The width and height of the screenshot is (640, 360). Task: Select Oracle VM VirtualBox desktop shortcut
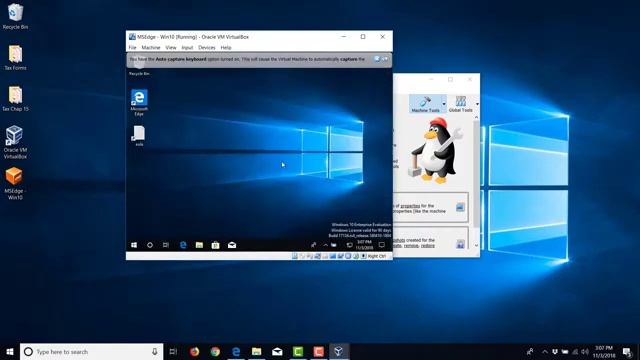click(x=15, y=142)
